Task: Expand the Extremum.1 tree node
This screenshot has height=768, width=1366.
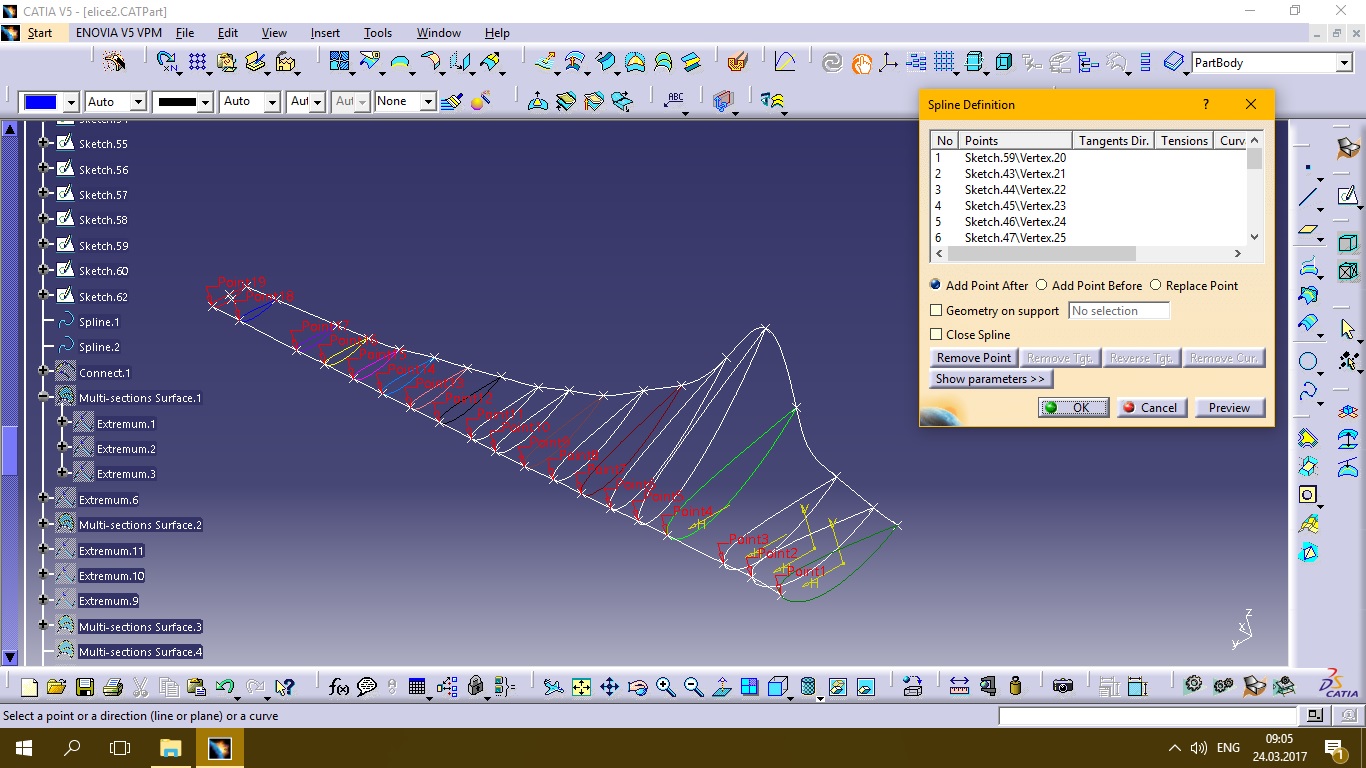Action: point(62,424)
